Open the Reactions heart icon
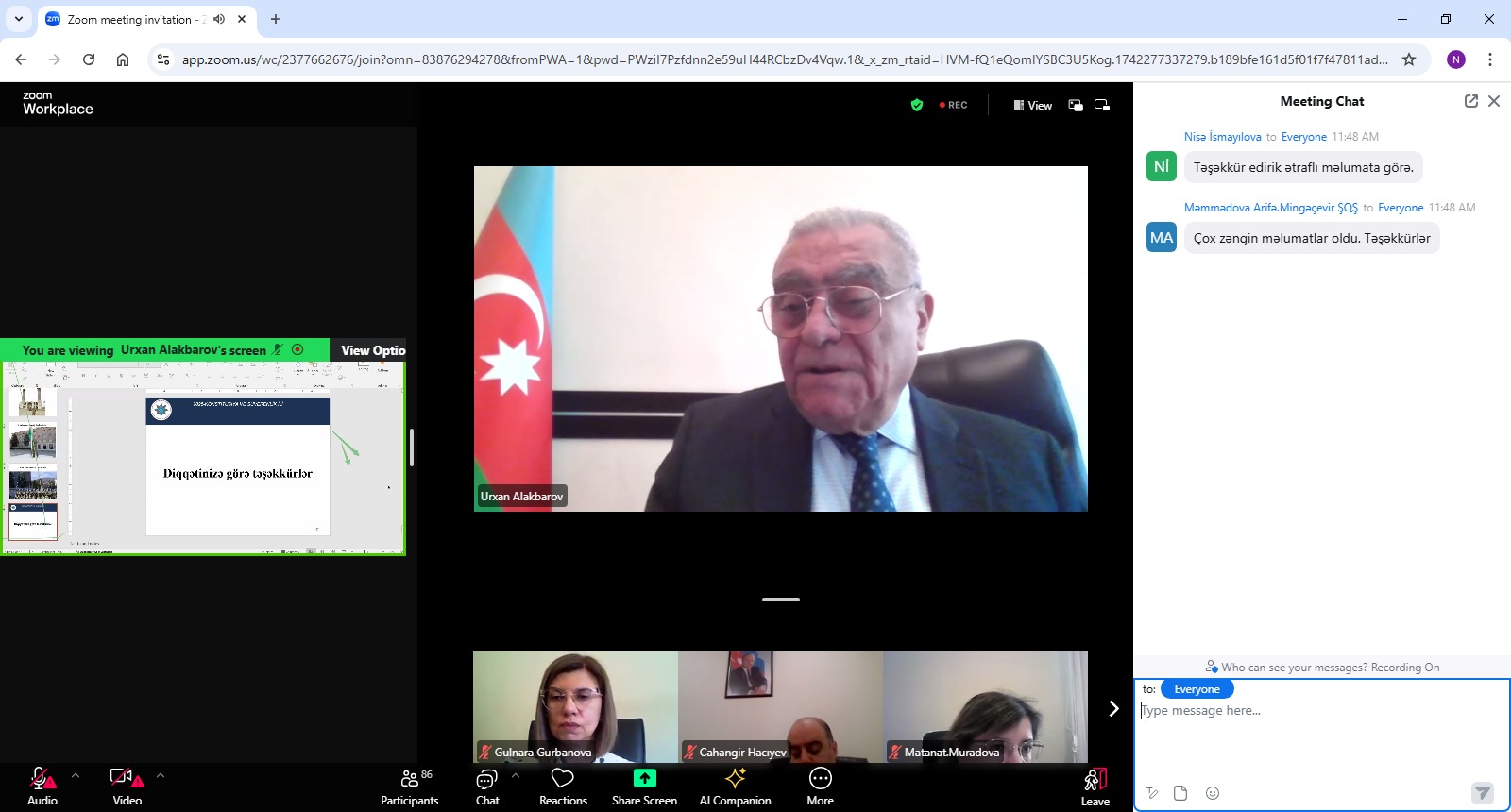 point(563,779)
